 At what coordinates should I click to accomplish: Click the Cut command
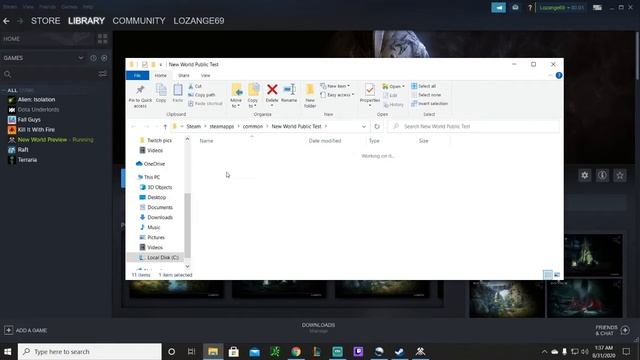click(x=195, y=86)
